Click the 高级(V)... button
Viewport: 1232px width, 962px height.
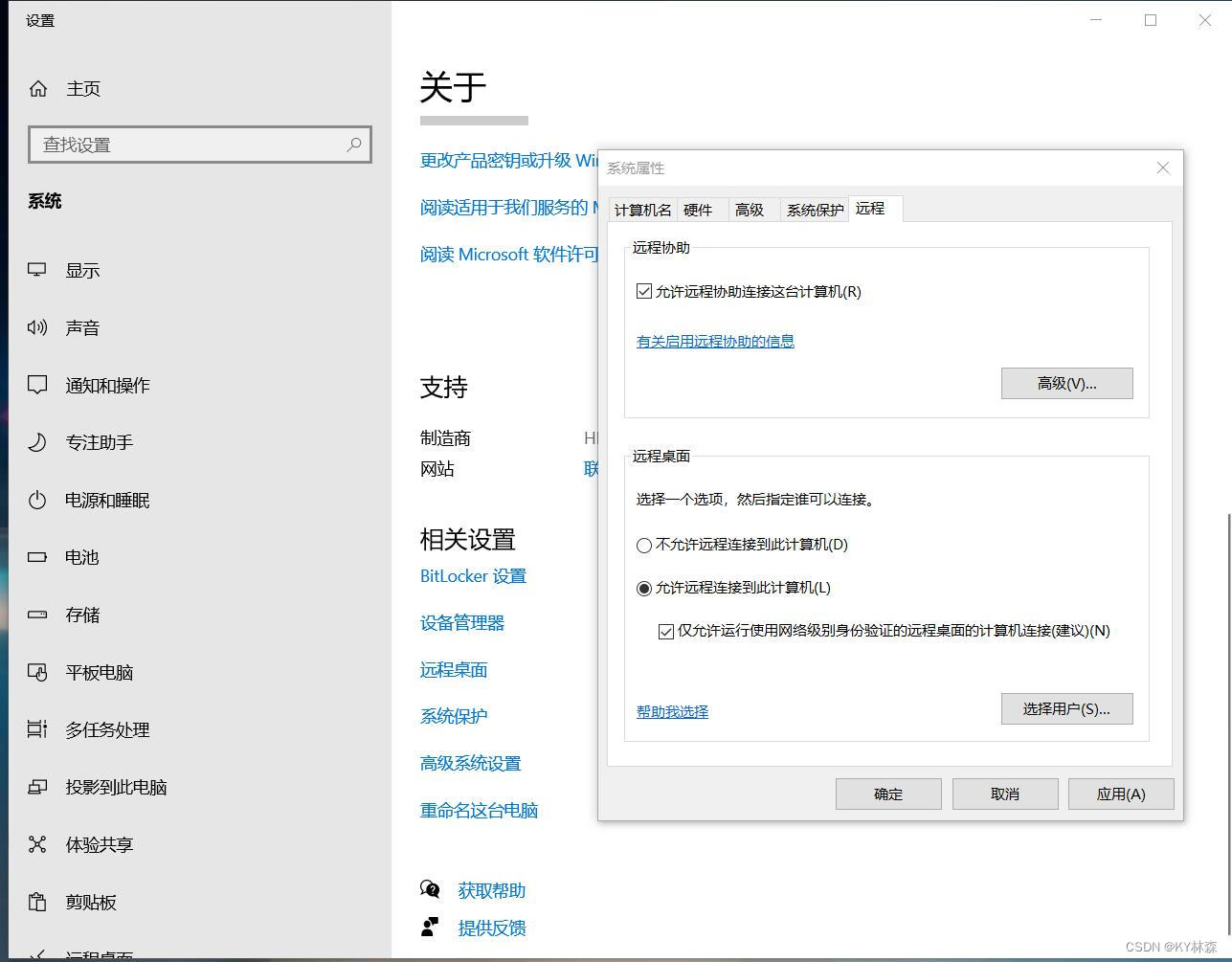pyautogui.click(x=1067, y=383)
